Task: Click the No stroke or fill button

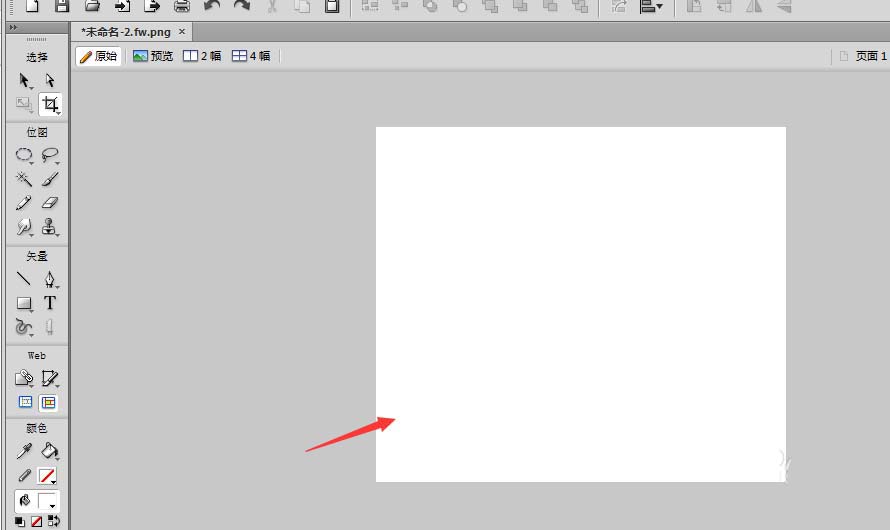Action: (x=36, y=521)
